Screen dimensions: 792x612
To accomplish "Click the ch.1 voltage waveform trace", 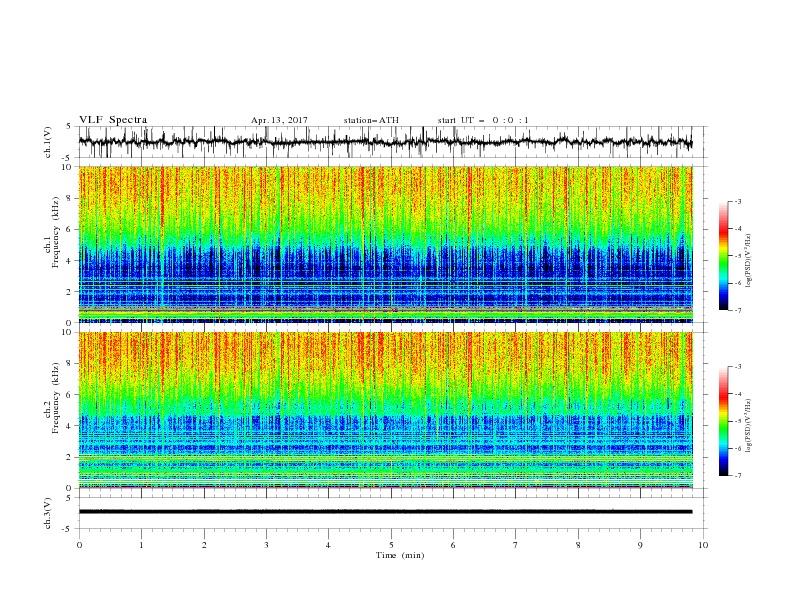I will click(385, 142).
